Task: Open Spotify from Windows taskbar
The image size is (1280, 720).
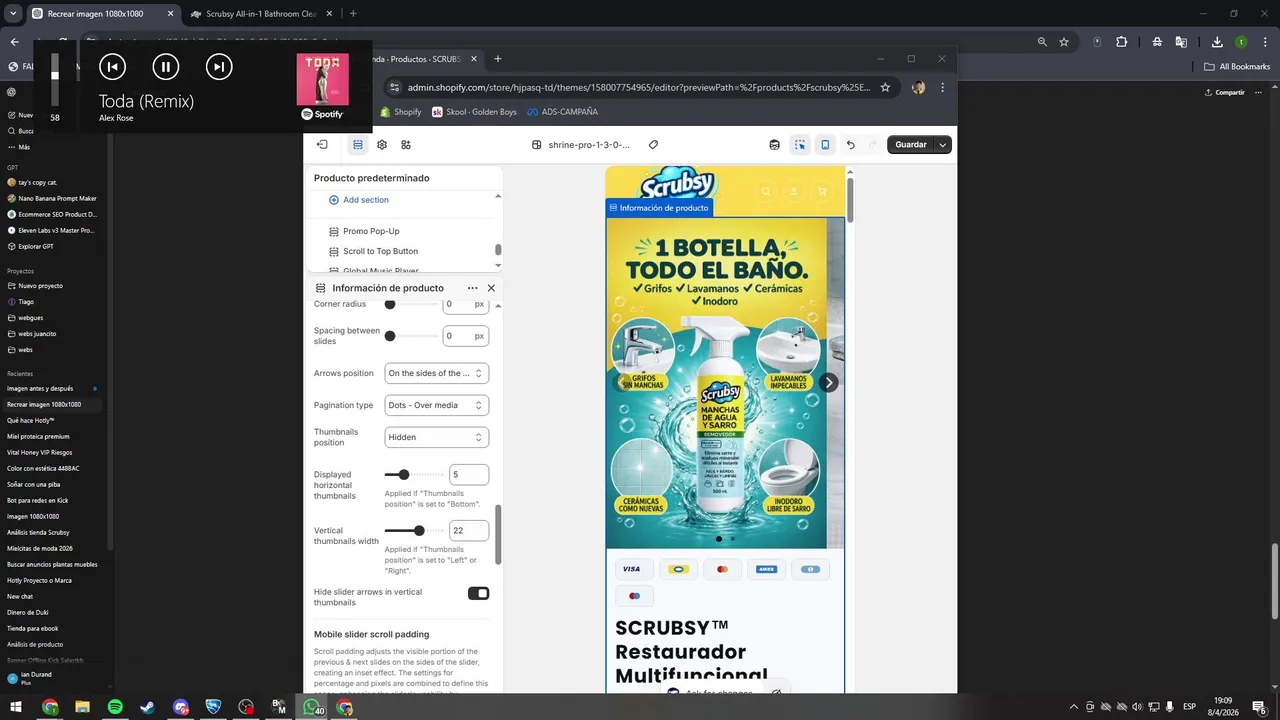Action: point(115,707)
